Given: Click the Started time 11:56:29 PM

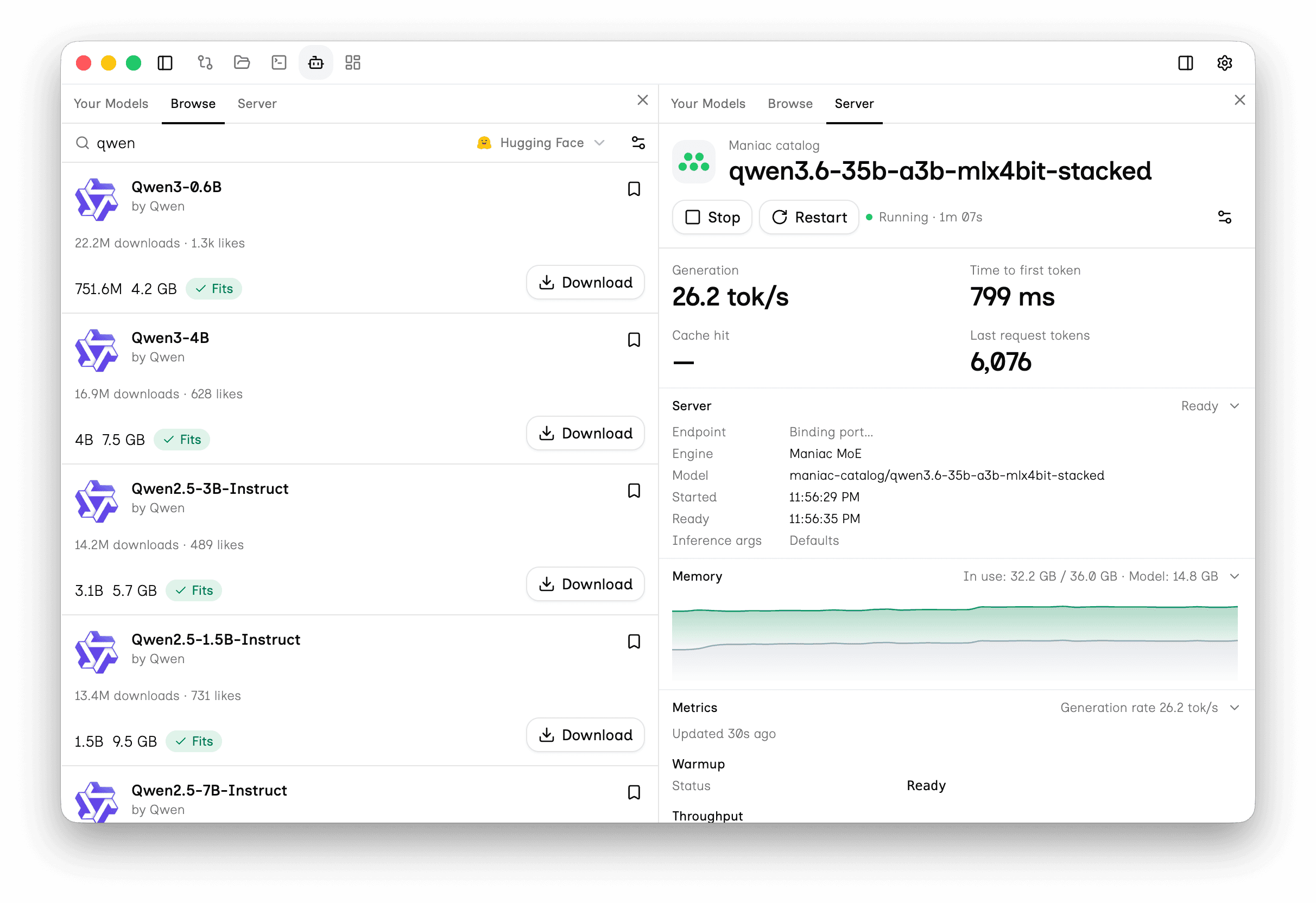Looking at the screenshot, I should pos(825,497).
